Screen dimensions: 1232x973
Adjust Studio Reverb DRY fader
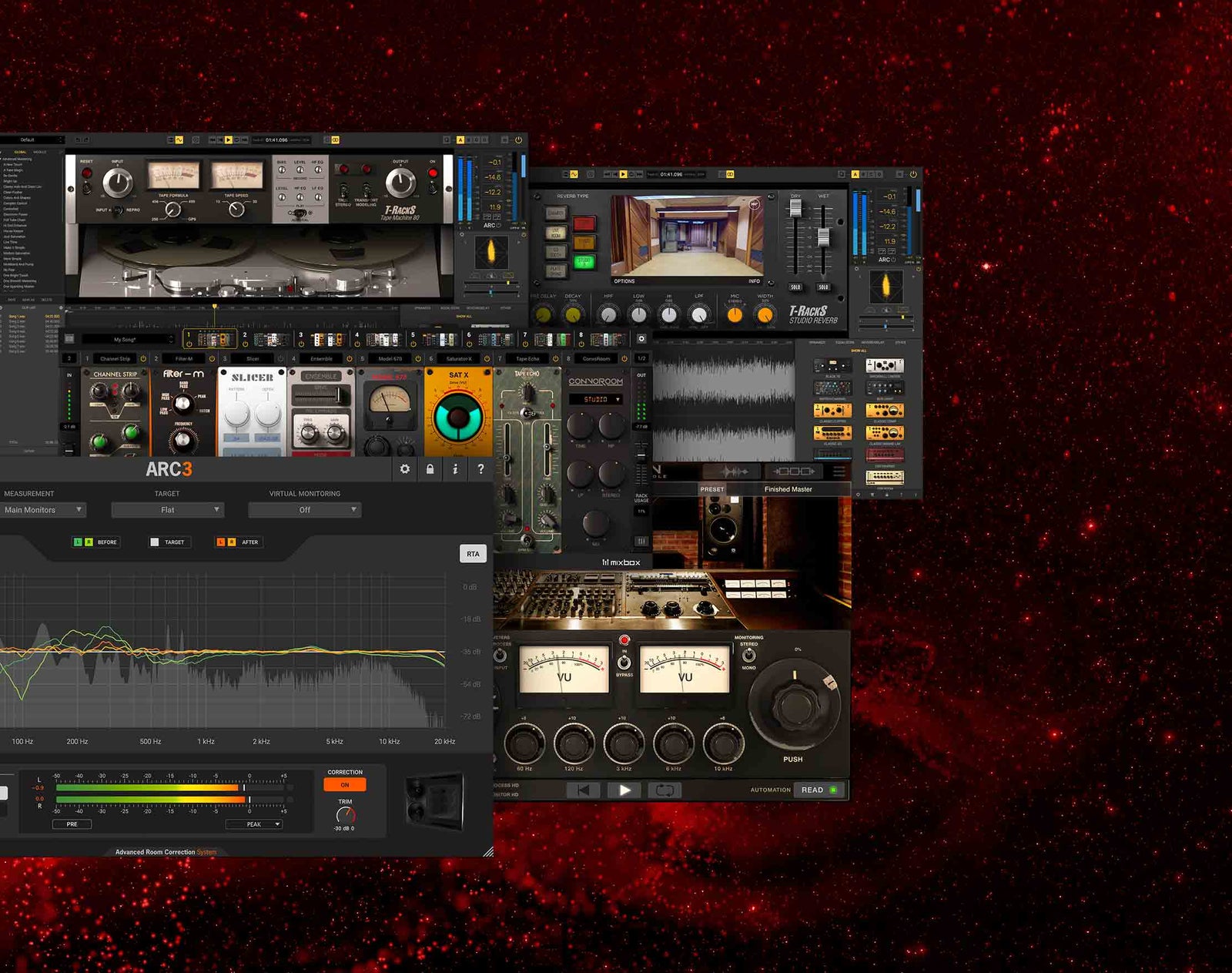[x=795, y=207]
